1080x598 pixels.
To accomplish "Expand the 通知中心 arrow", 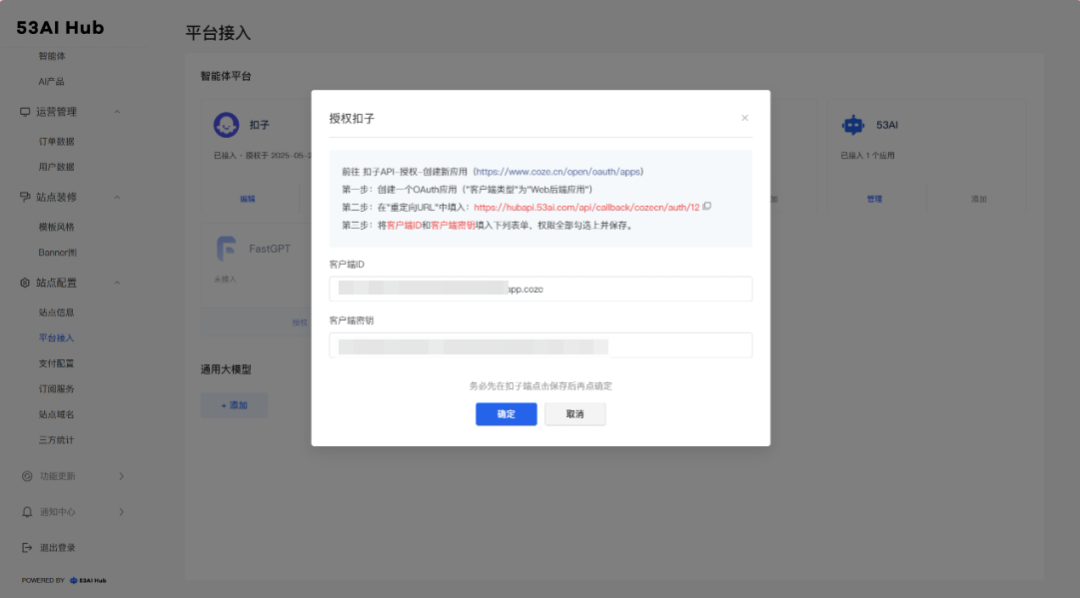I will click(x=121, y=512).
